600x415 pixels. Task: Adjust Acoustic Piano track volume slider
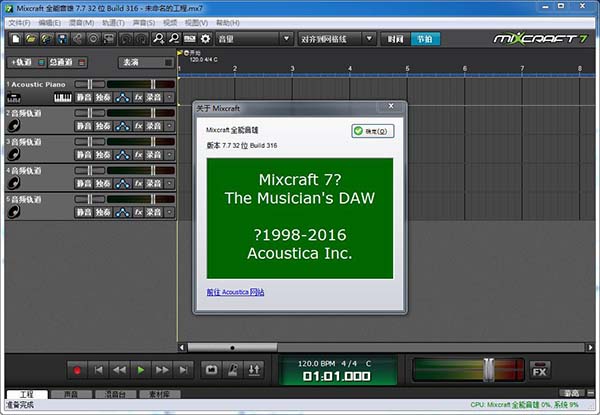point(153,84)
